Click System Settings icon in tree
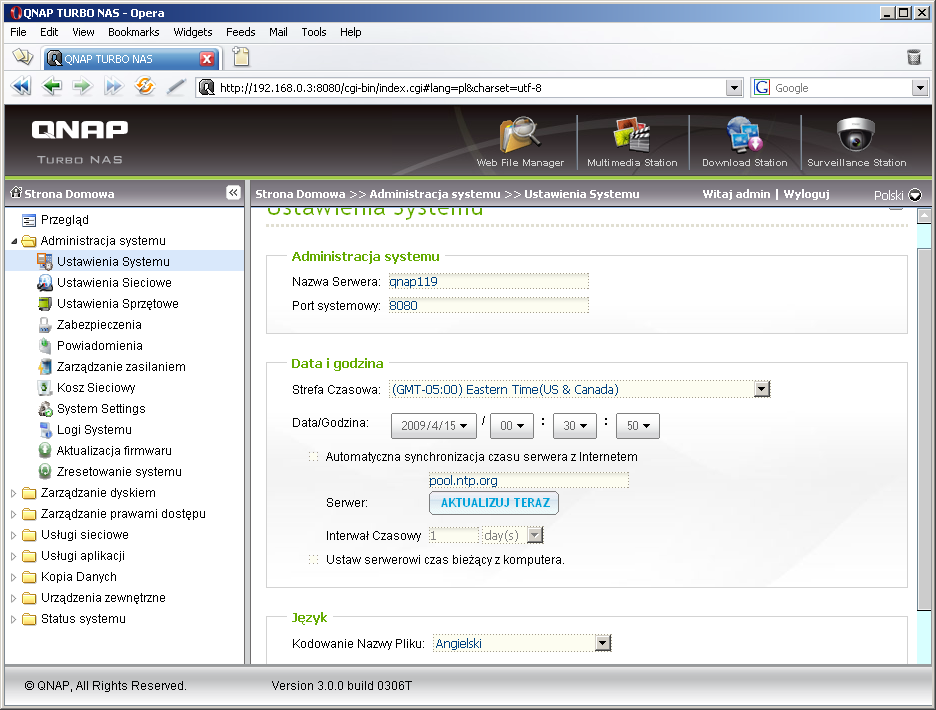The image size is (936, 710). click(x=45, y=408)
